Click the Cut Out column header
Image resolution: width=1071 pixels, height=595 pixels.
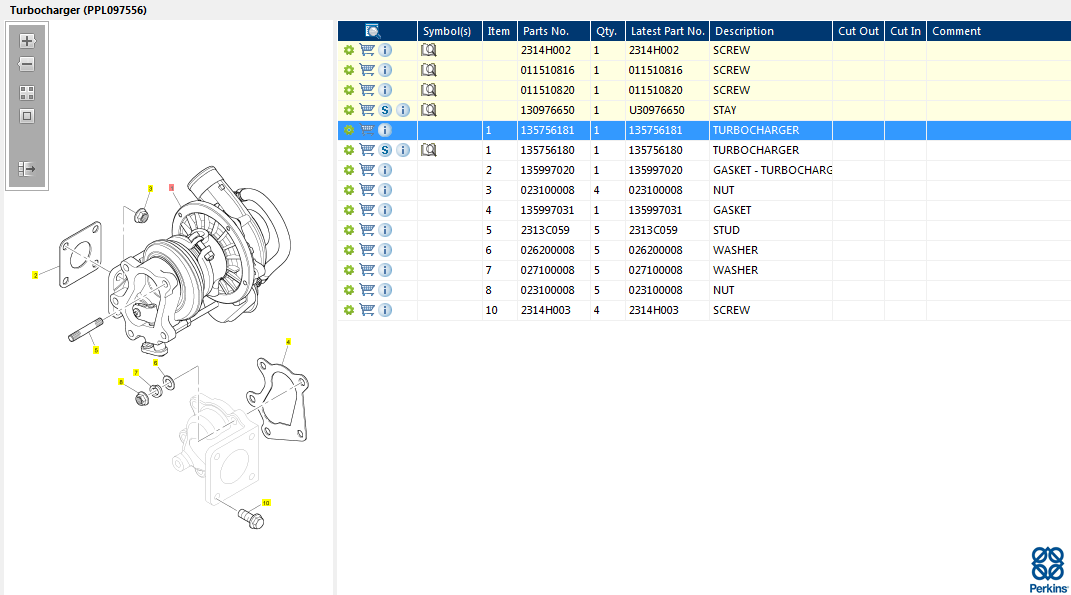point(859,31)
